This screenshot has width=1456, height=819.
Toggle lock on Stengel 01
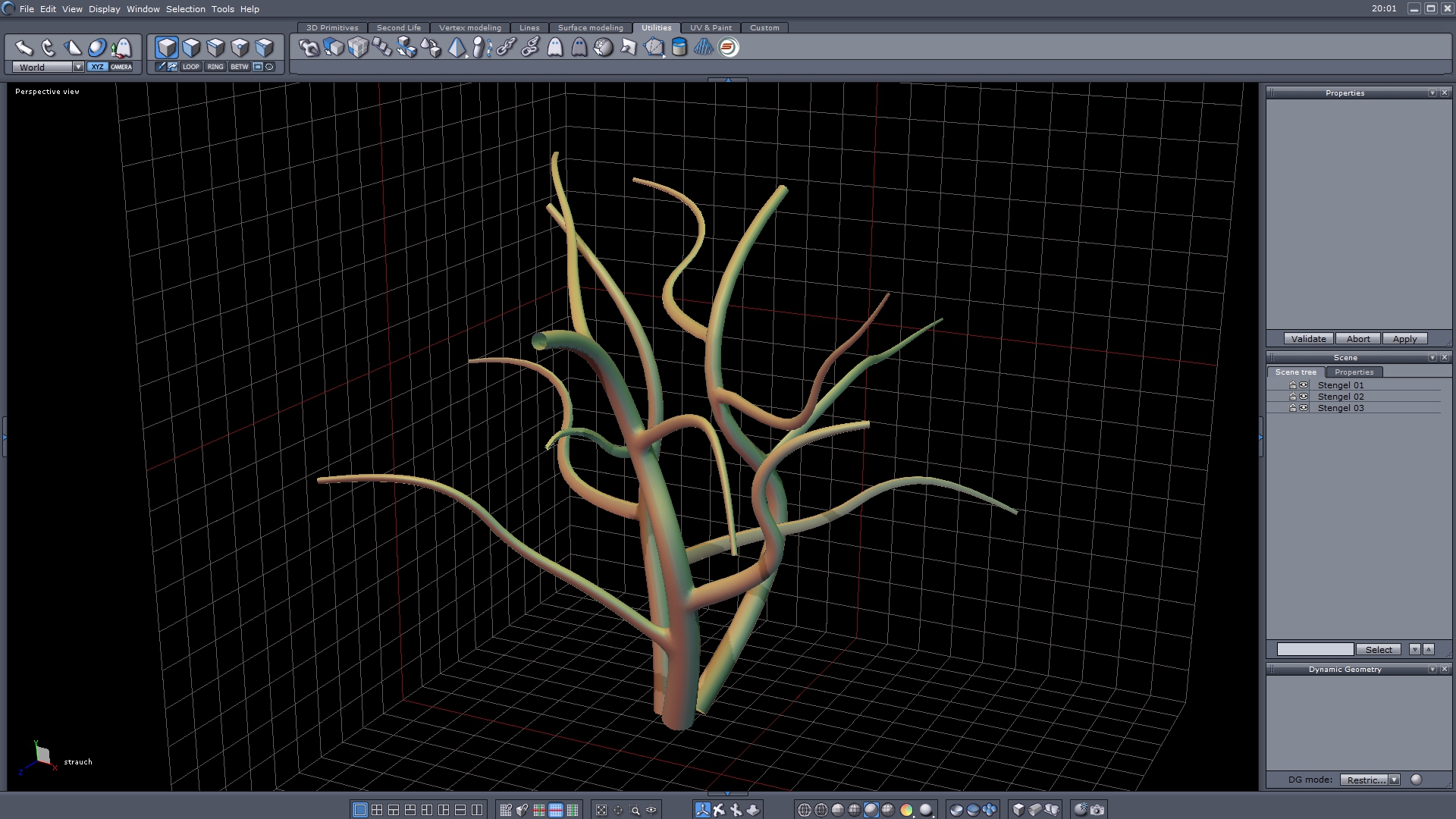click(x=1293, y=385)
